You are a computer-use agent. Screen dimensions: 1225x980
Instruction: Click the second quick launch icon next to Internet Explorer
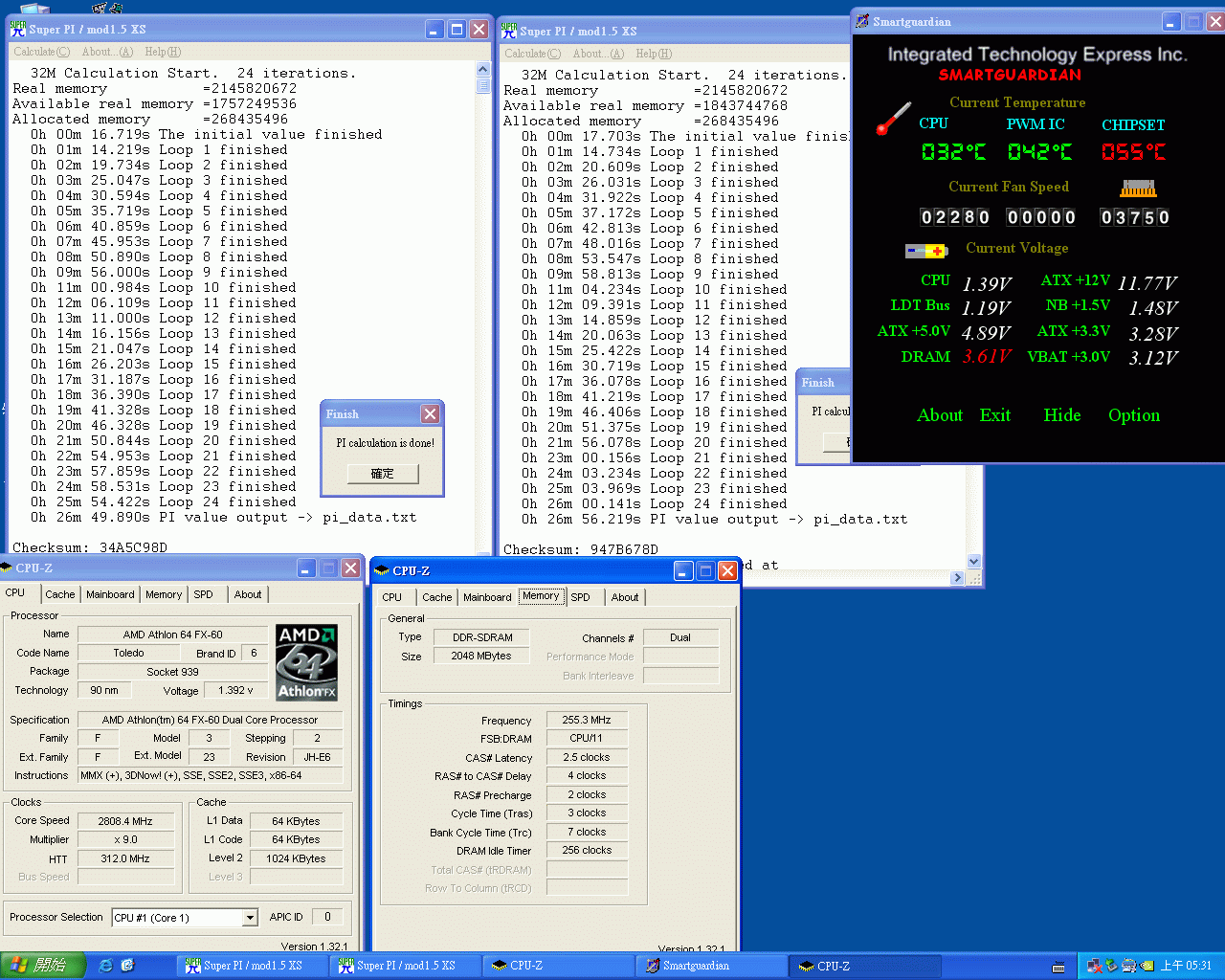point(127,966)
